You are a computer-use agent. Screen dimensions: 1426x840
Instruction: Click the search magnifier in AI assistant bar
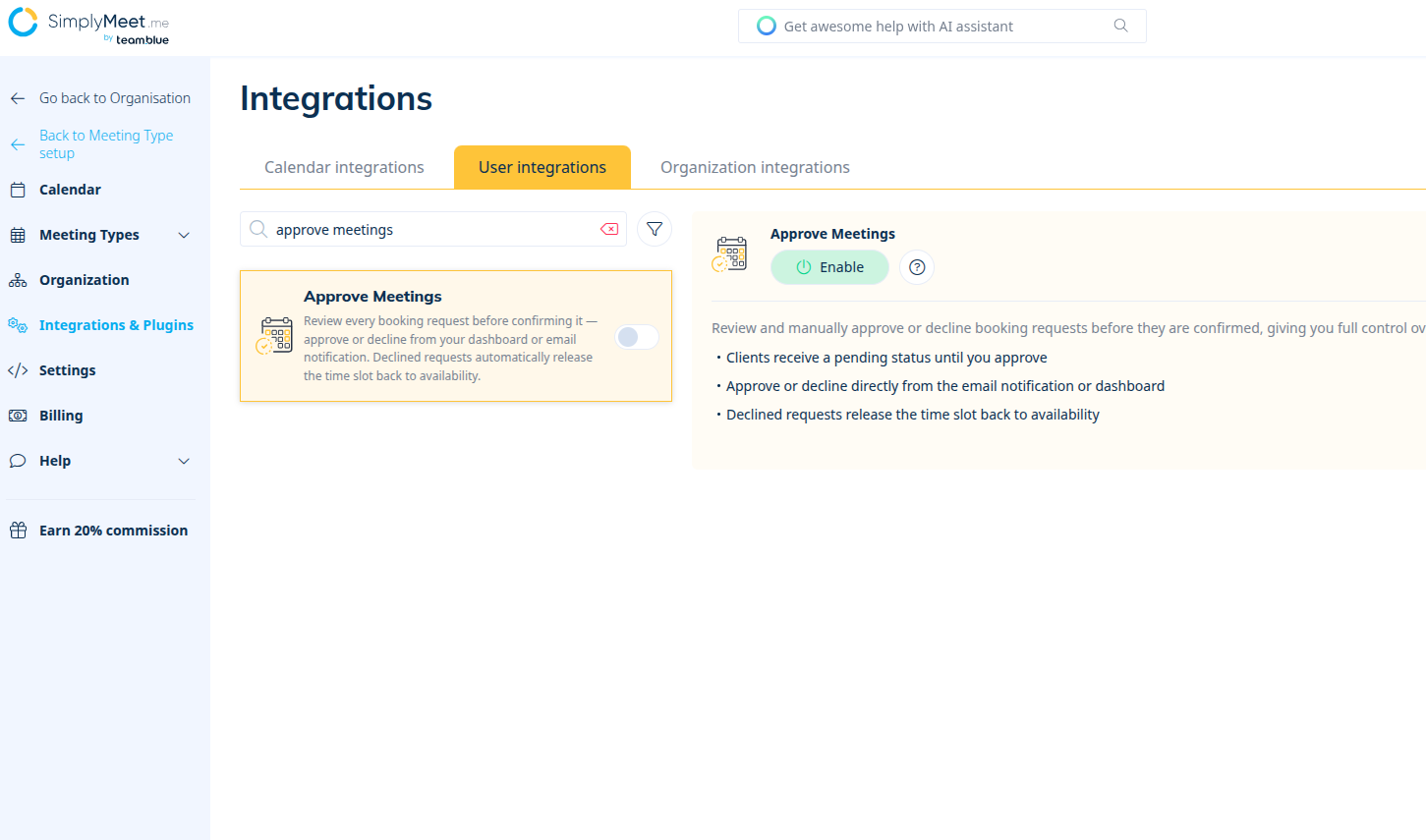point(1120,26)
